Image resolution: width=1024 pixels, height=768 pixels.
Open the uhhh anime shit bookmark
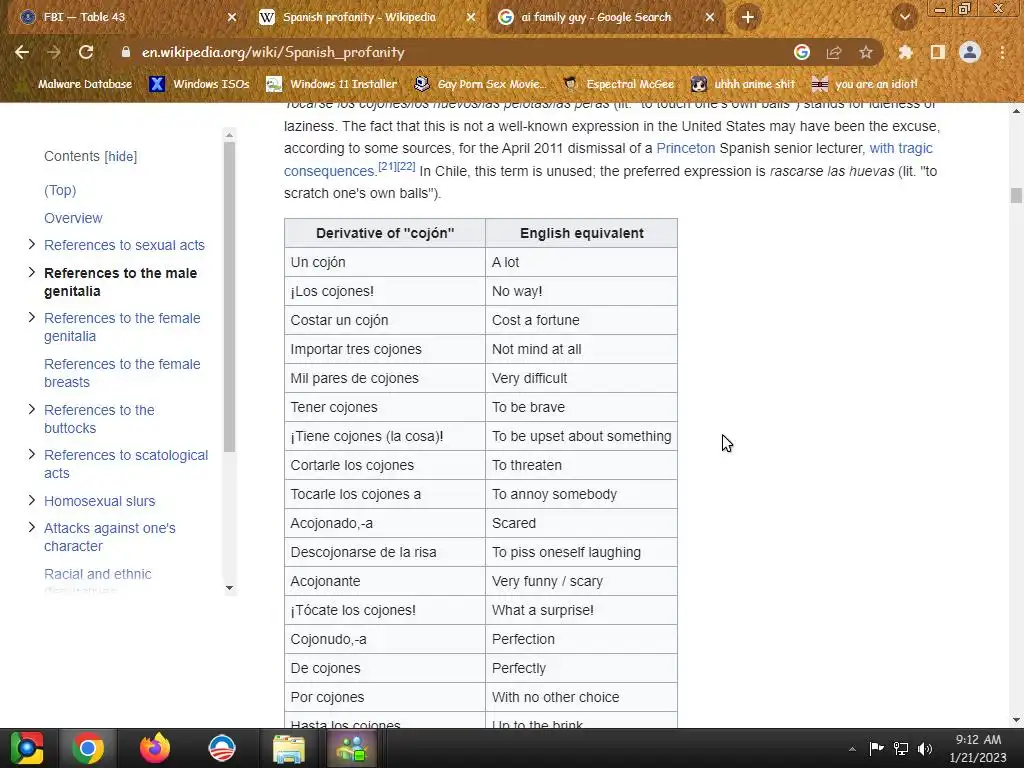tap(743, 84)
